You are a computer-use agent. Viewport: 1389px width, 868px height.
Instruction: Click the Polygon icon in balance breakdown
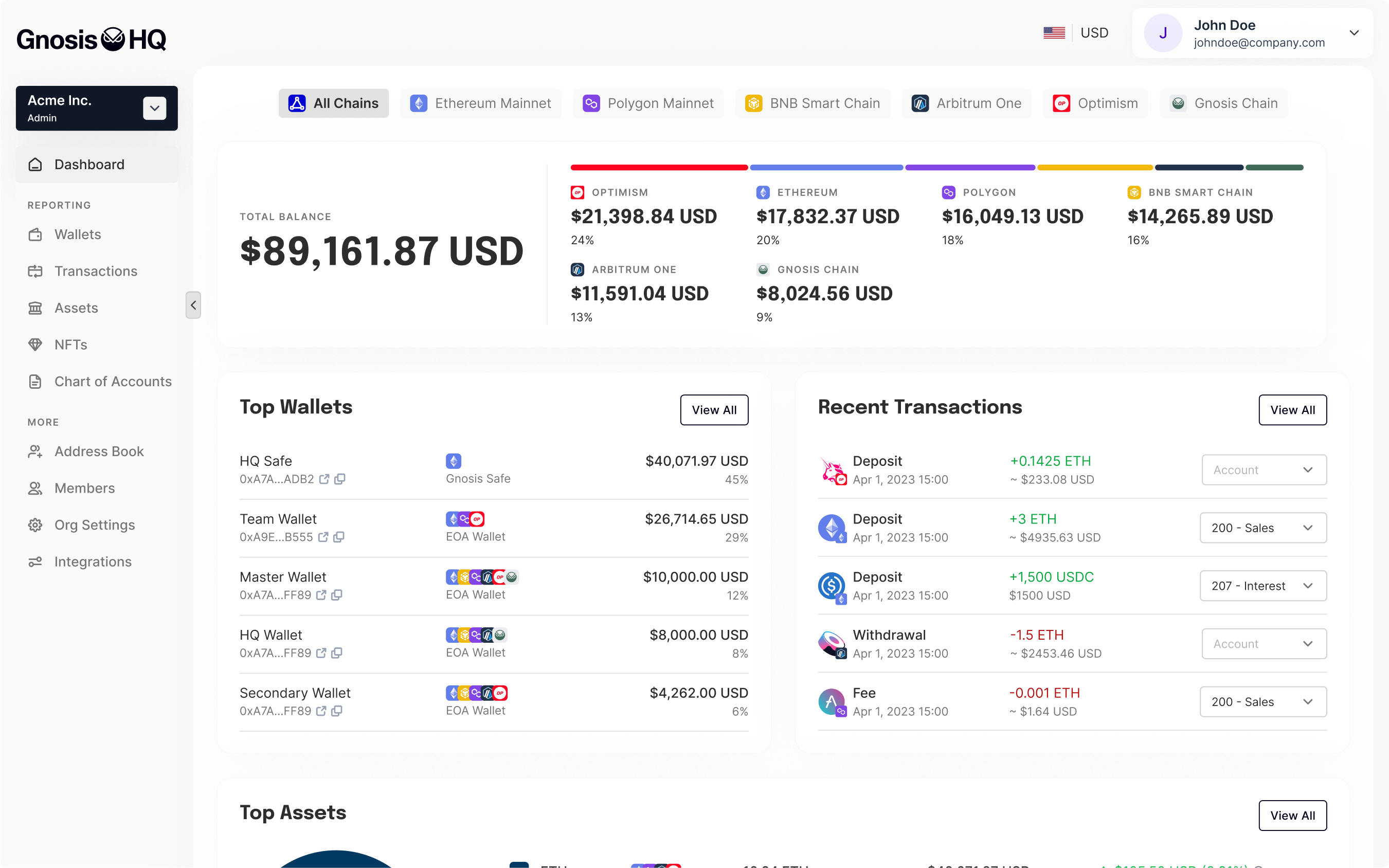click(948, 192)
